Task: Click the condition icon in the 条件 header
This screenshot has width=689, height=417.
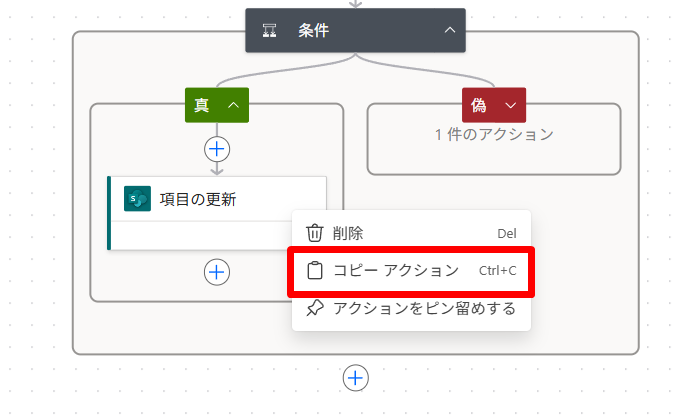Action: click(269, 30)
